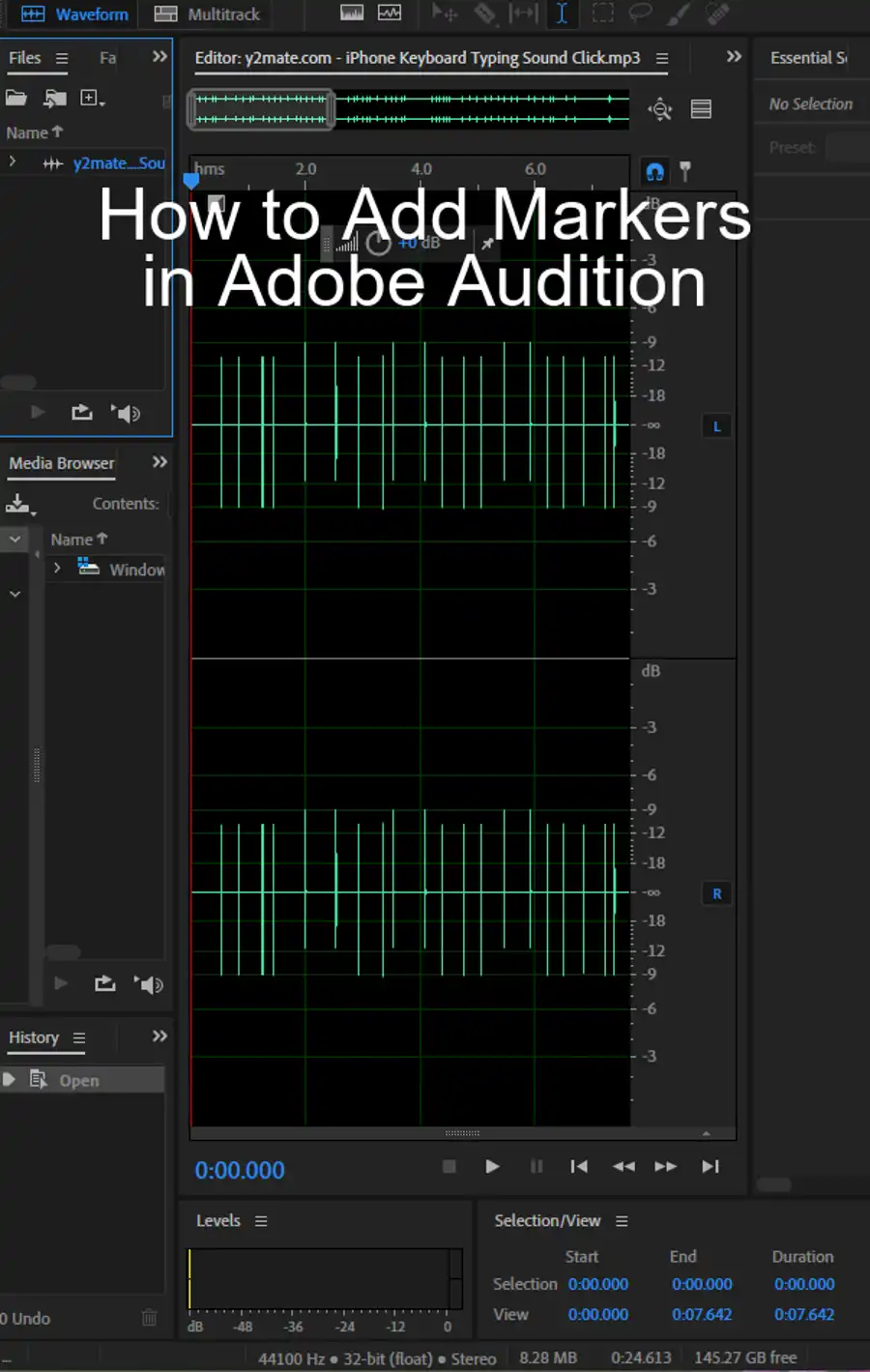Click the add marker pin icon

pyautogui.click(x=685, y=171)
